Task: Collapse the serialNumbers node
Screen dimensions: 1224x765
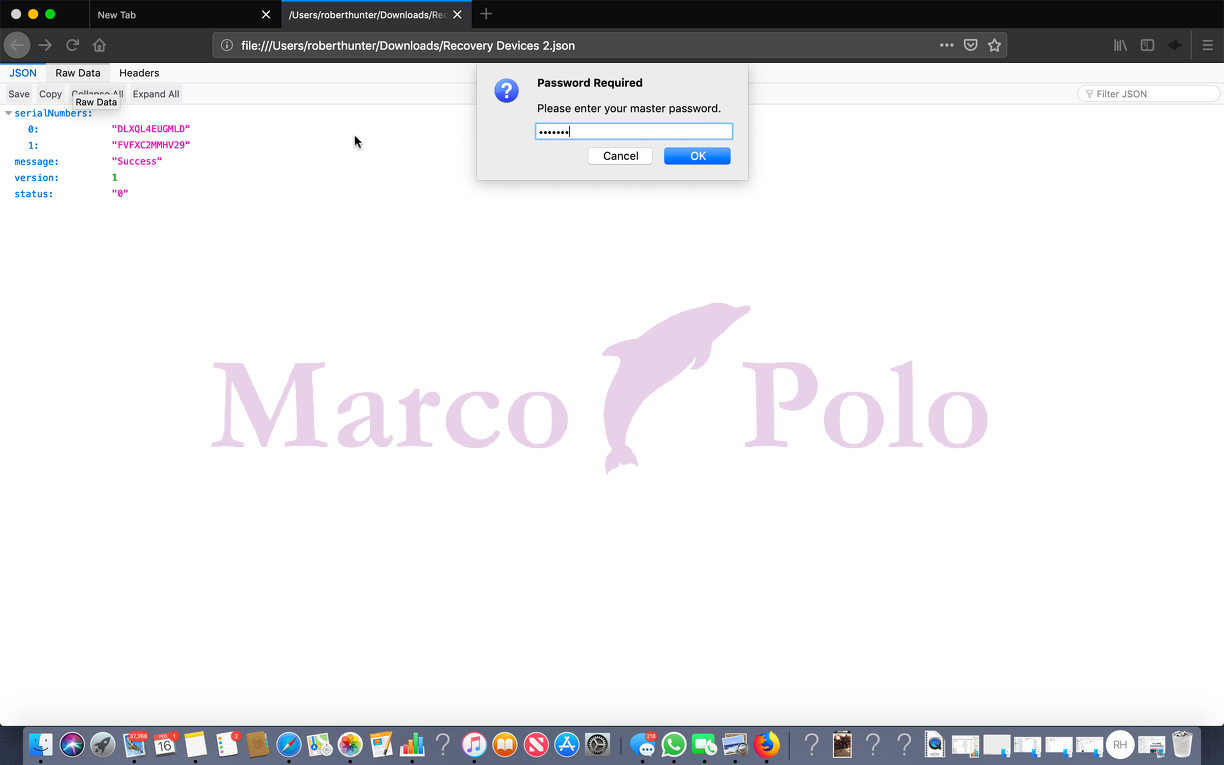Action: [8, 113]
